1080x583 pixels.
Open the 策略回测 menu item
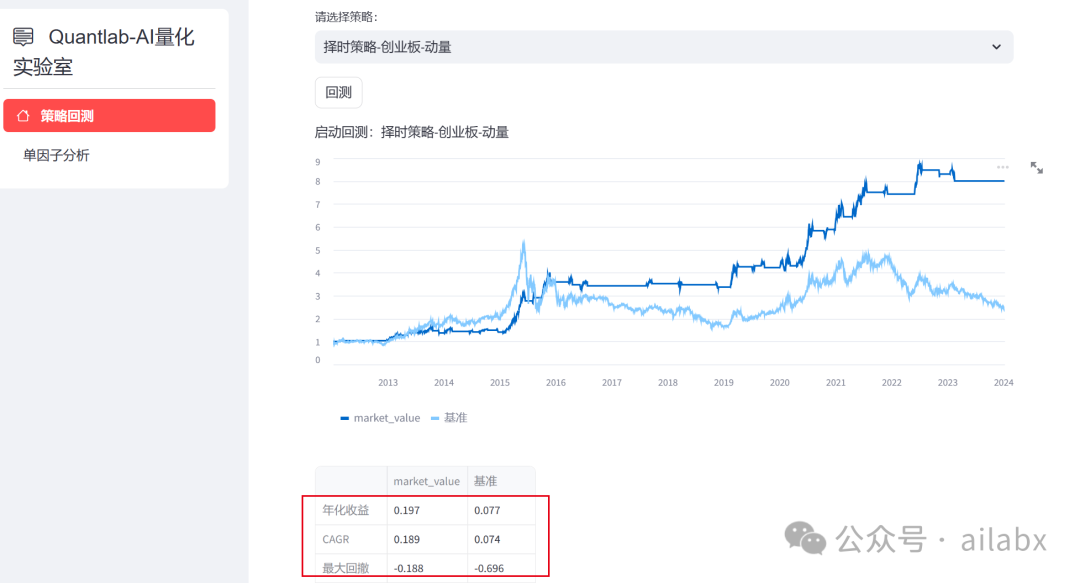(110, 116)
